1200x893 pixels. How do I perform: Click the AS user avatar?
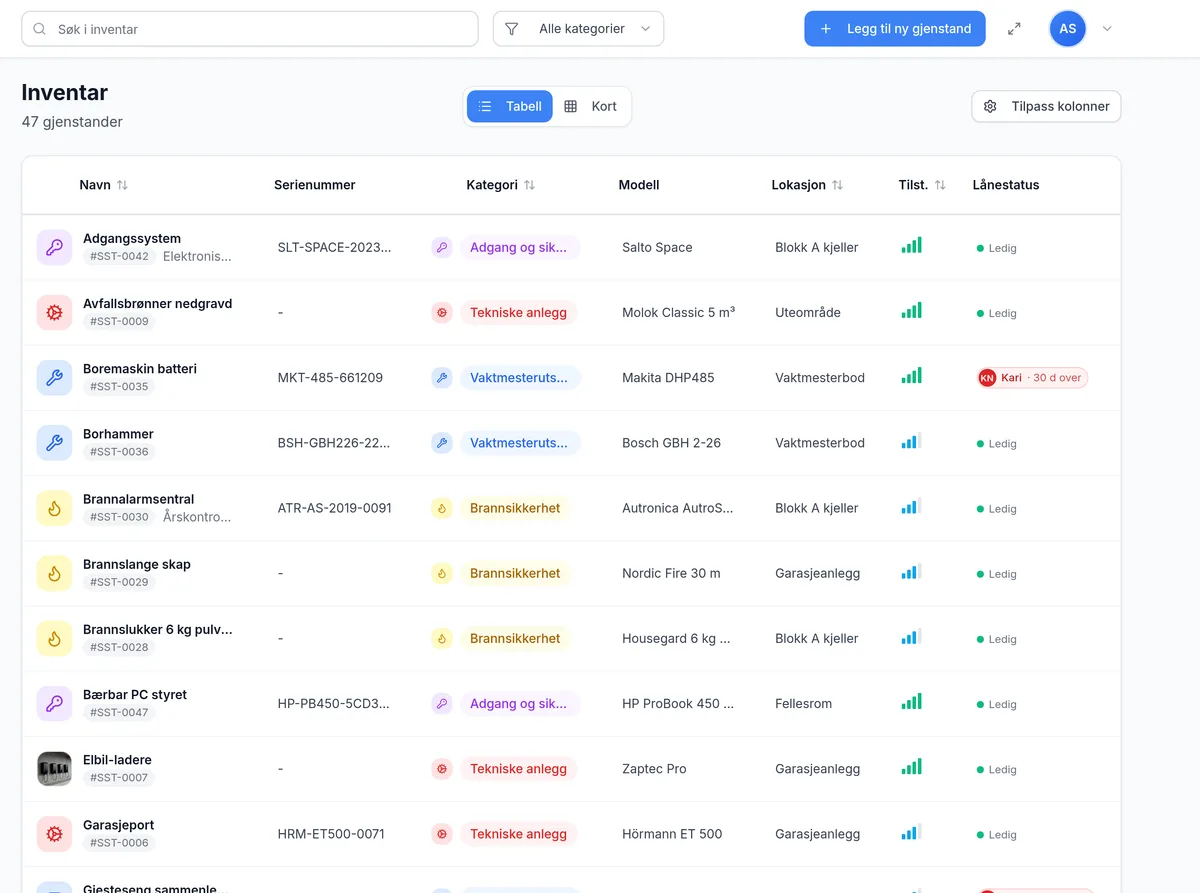1068,29
